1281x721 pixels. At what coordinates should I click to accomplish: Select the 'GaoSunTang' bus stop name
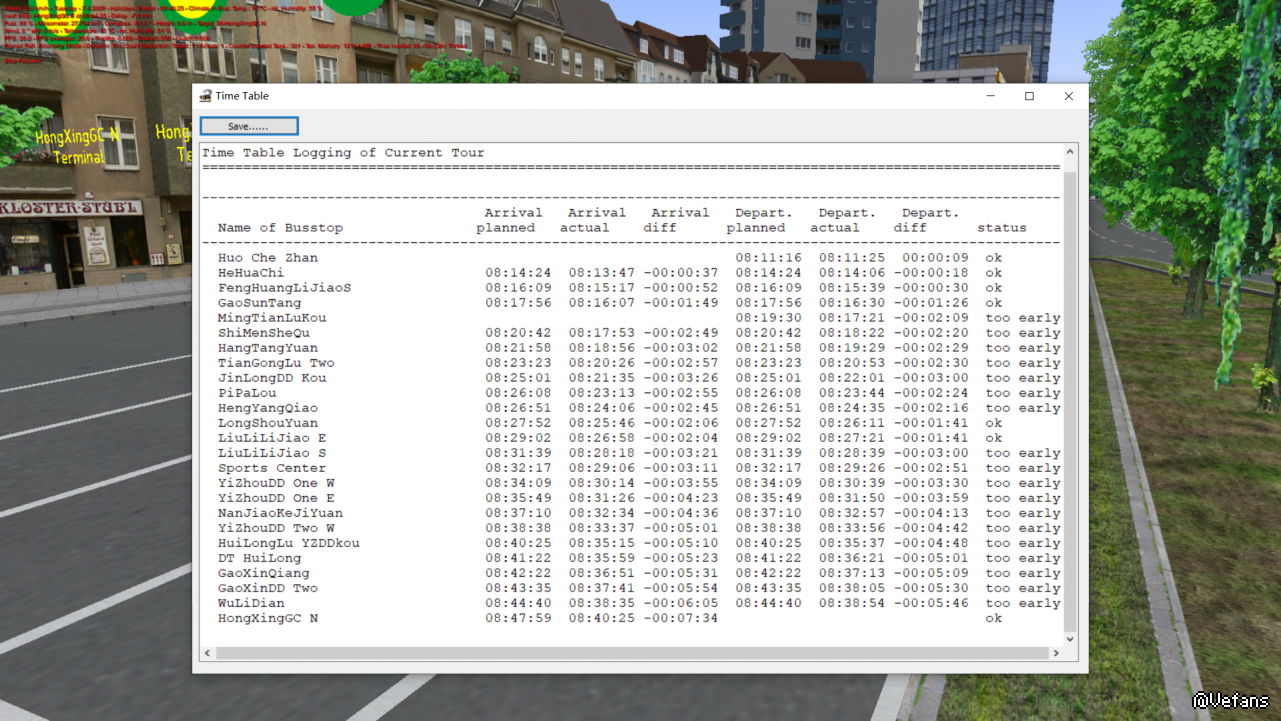pyautogui.click(x=260, y=303)
